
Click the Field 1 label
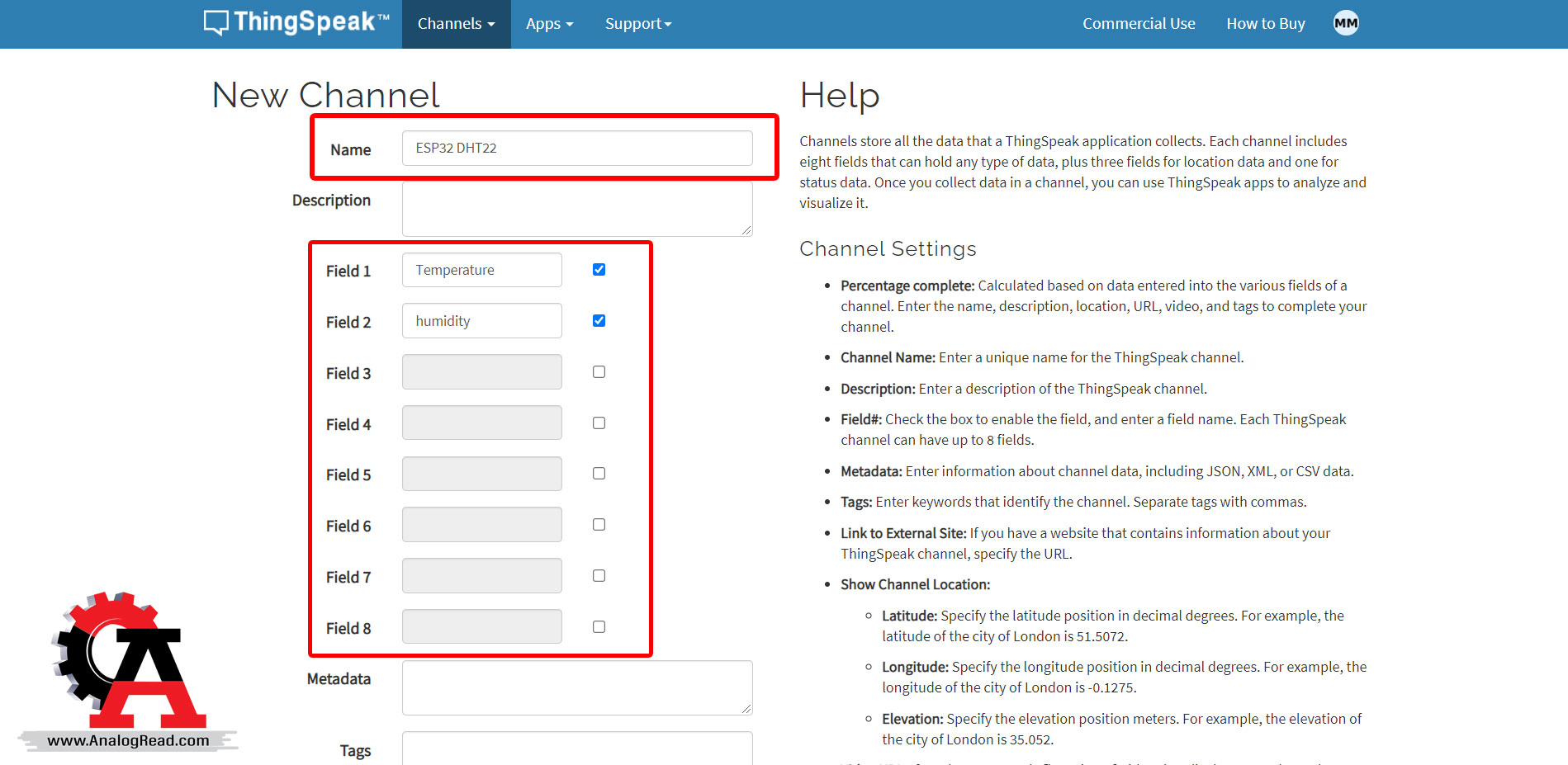348,271
